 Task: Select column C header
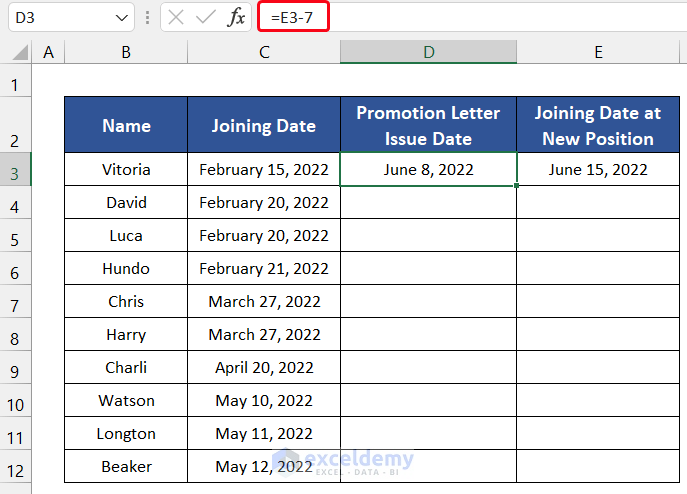(x=264, y=52)
